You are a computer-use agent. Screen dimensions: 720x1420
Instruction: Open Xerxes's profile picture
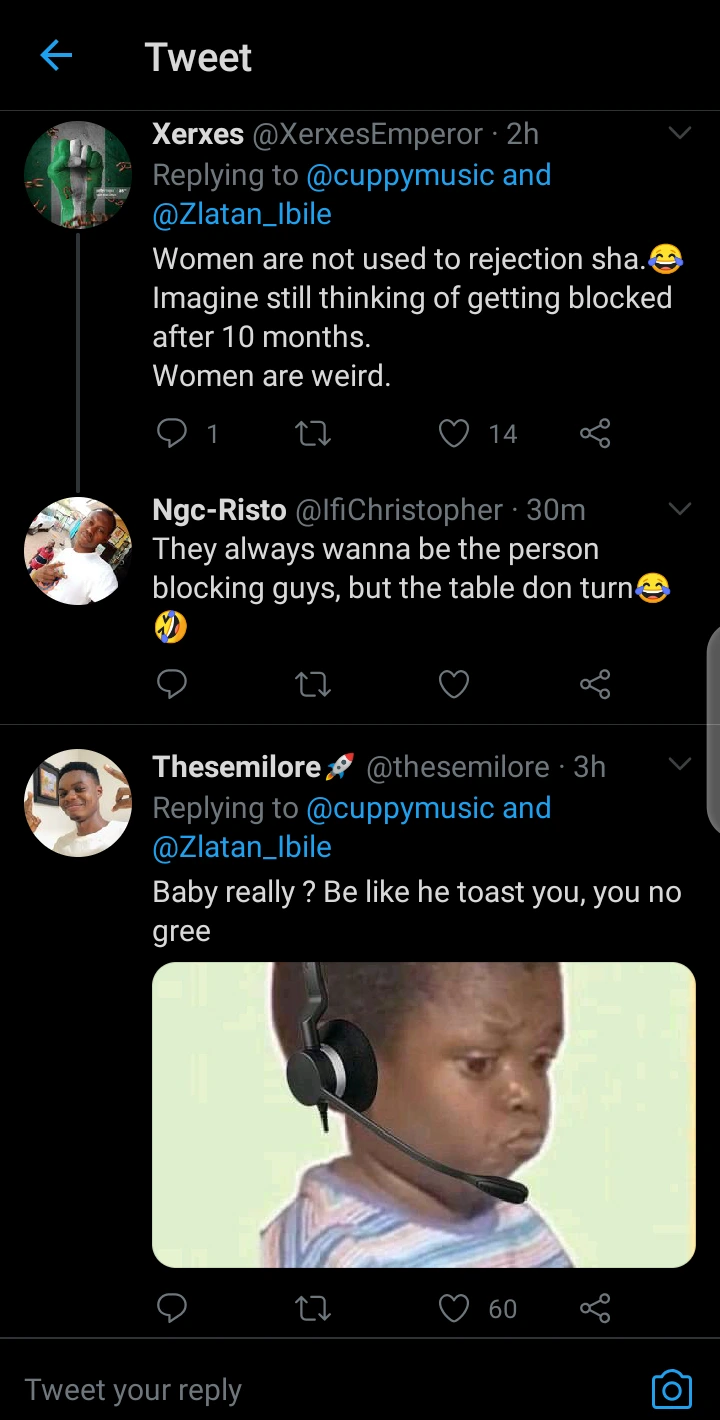[x=78, y=175]
